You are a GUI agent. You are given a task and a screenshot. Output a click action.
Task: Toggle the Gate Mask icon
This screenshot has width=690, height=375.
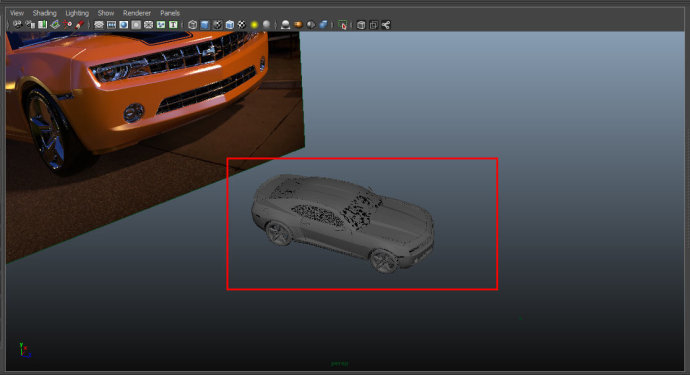pyautogui.click(x=136, y=25)
